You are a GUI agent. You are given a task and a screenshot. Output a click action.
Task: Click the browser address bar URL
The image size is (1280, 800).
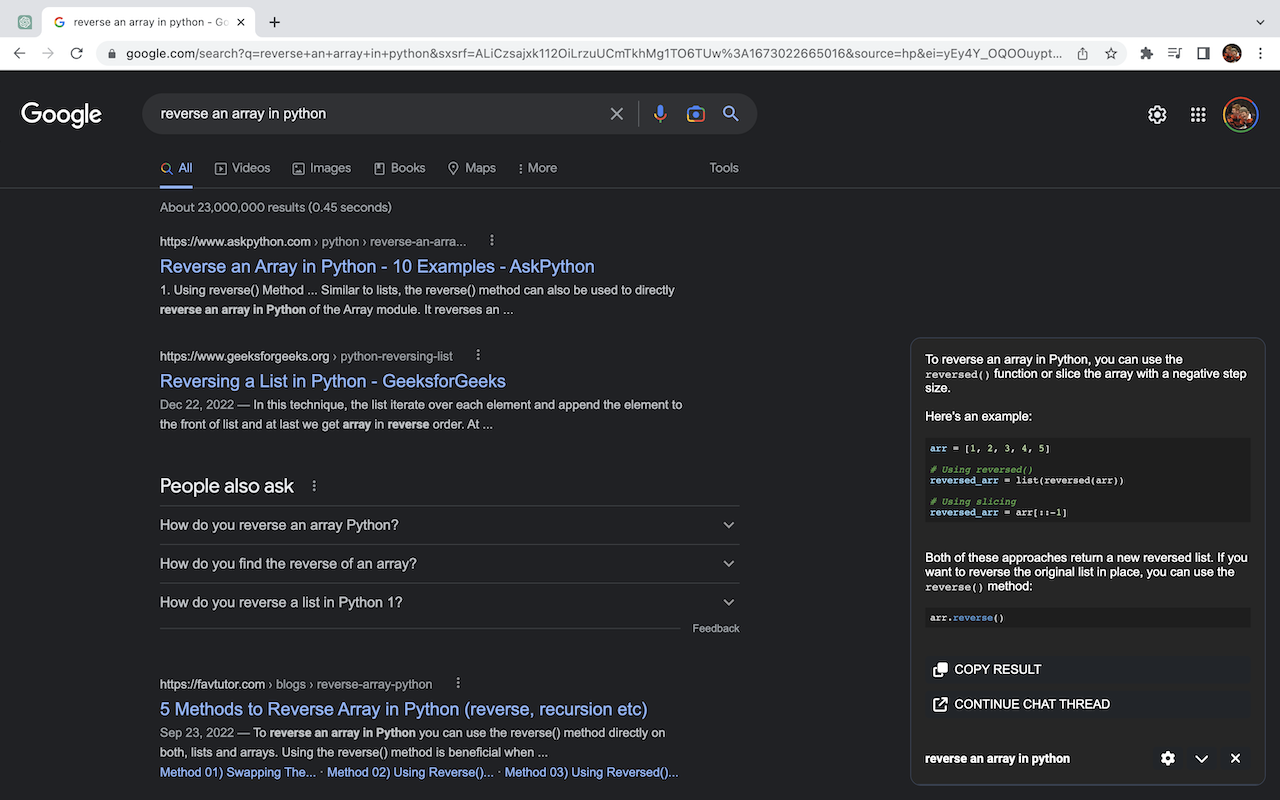tap(594, 54)
